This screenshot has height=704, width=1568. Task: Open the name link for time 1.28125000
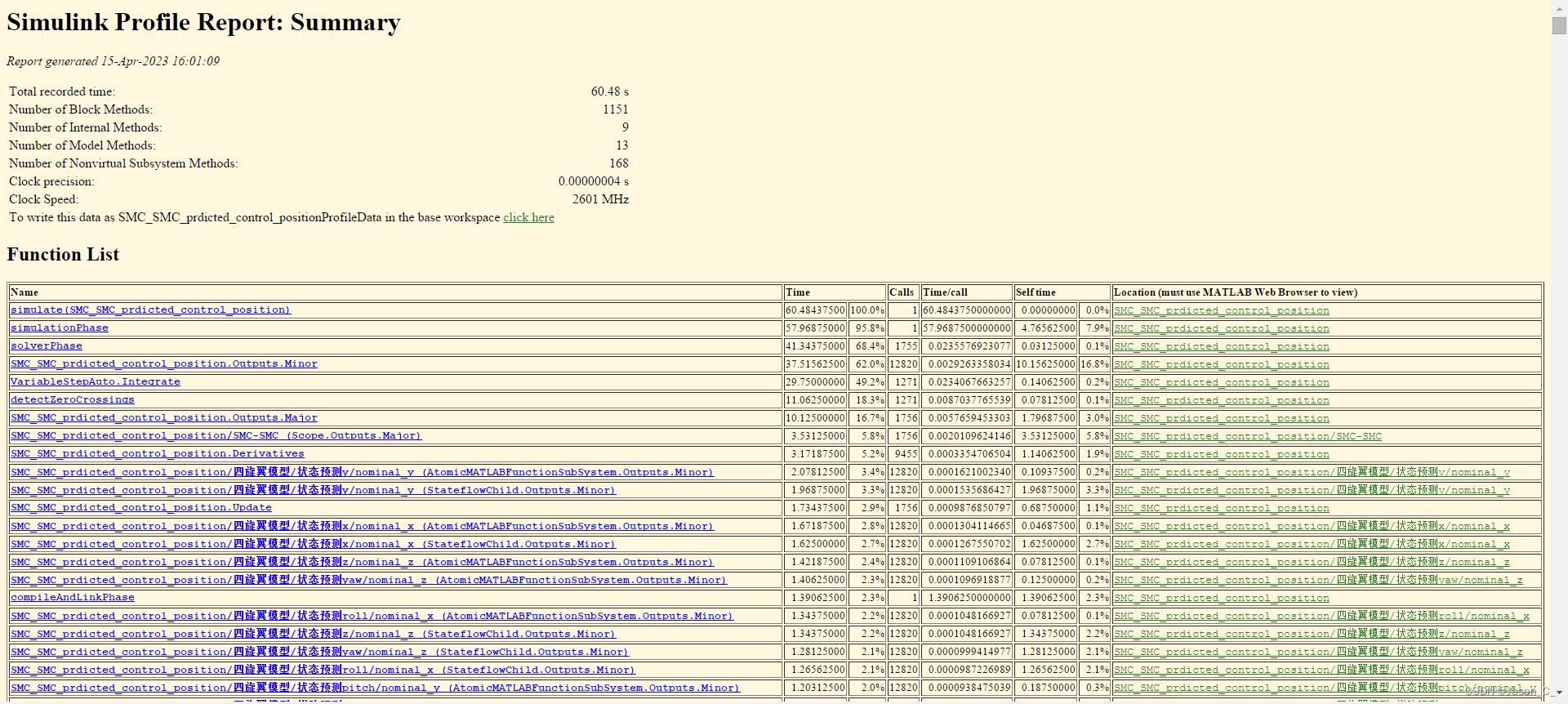[x=319, y=652]
